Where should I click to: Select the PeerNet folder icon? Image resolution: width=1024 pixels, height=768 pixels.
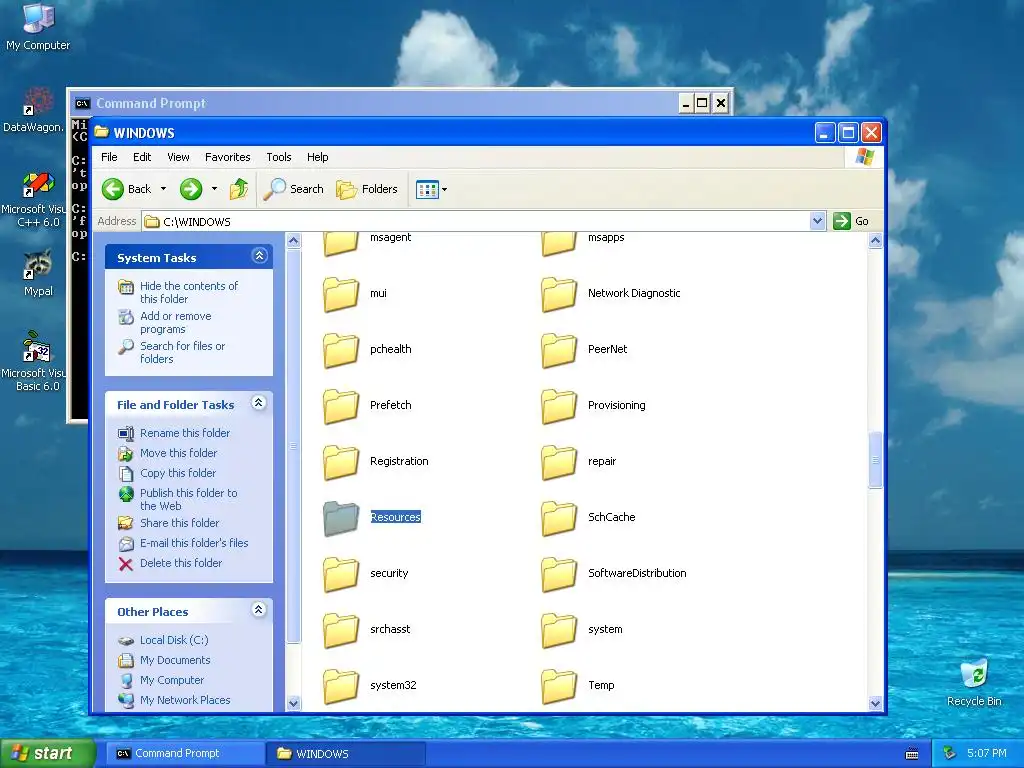point(559,350)
